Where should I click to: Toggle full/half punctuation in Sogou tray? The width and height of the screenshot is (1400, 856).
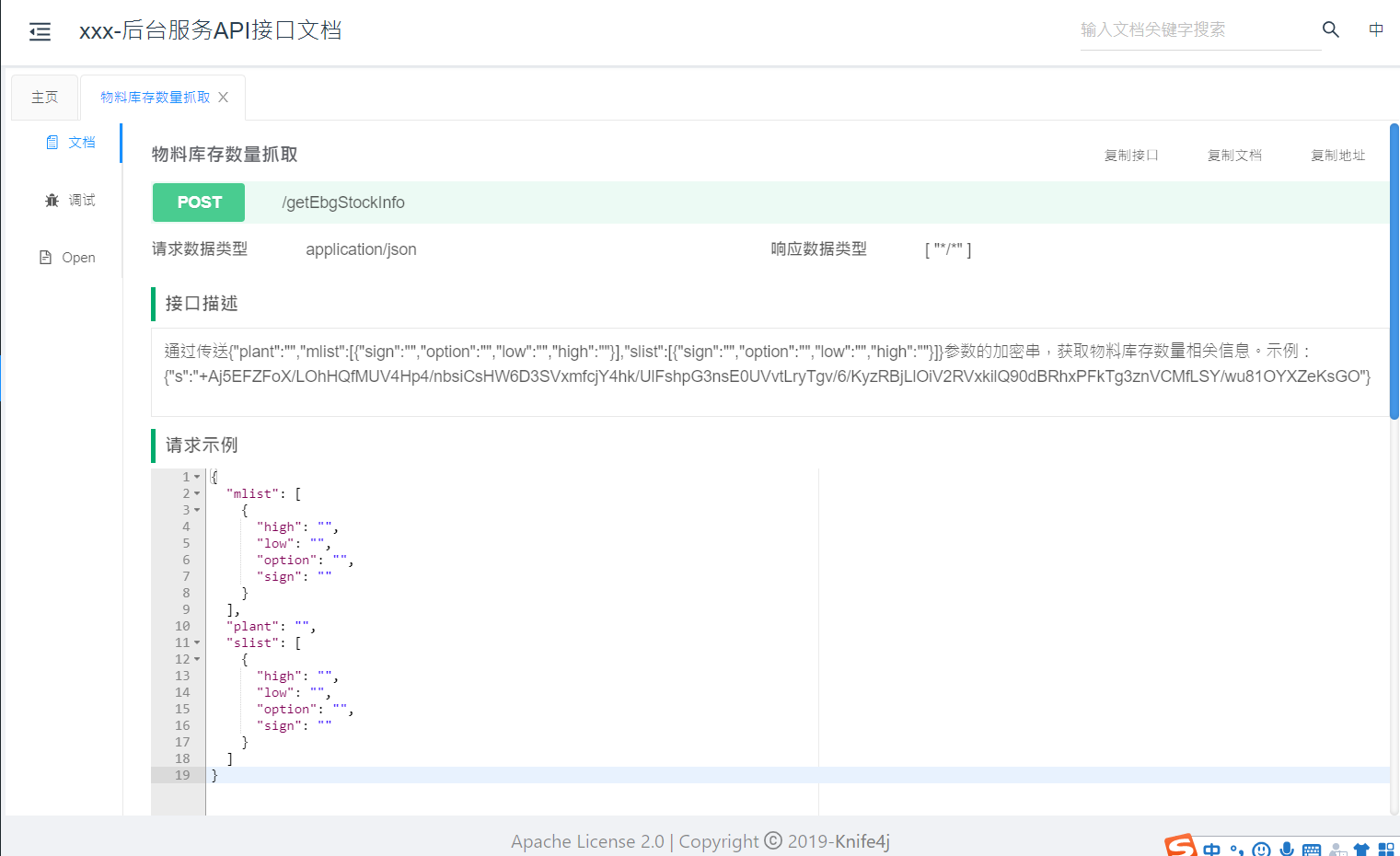(x=1236, y=847)
